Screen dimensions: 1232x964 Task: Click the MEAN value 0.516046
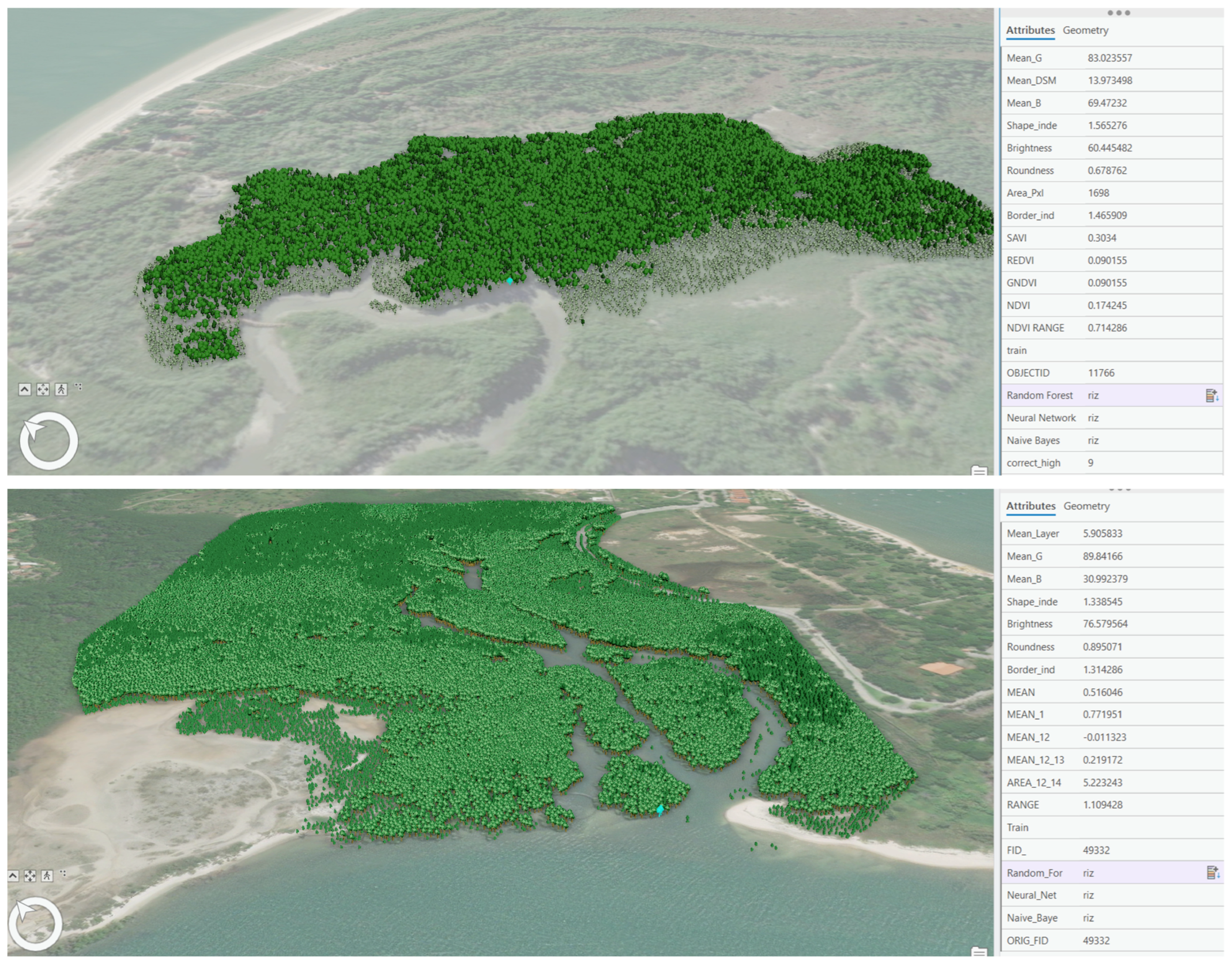[x=1102, y=692]
